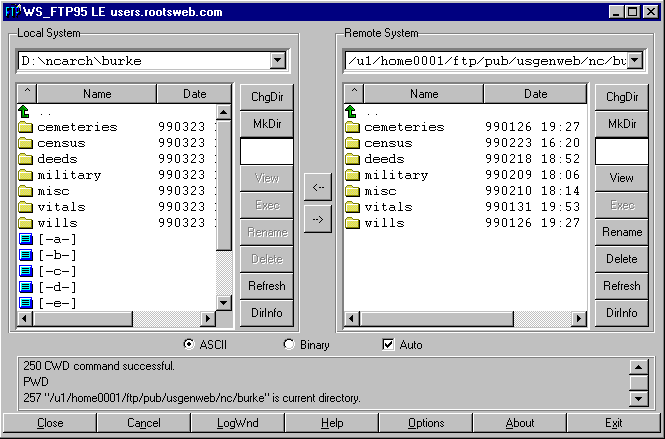The height and width of the screenshot is (439, 665).
Task: Open Help from the bottom bar
Action: tap(332, 423)
